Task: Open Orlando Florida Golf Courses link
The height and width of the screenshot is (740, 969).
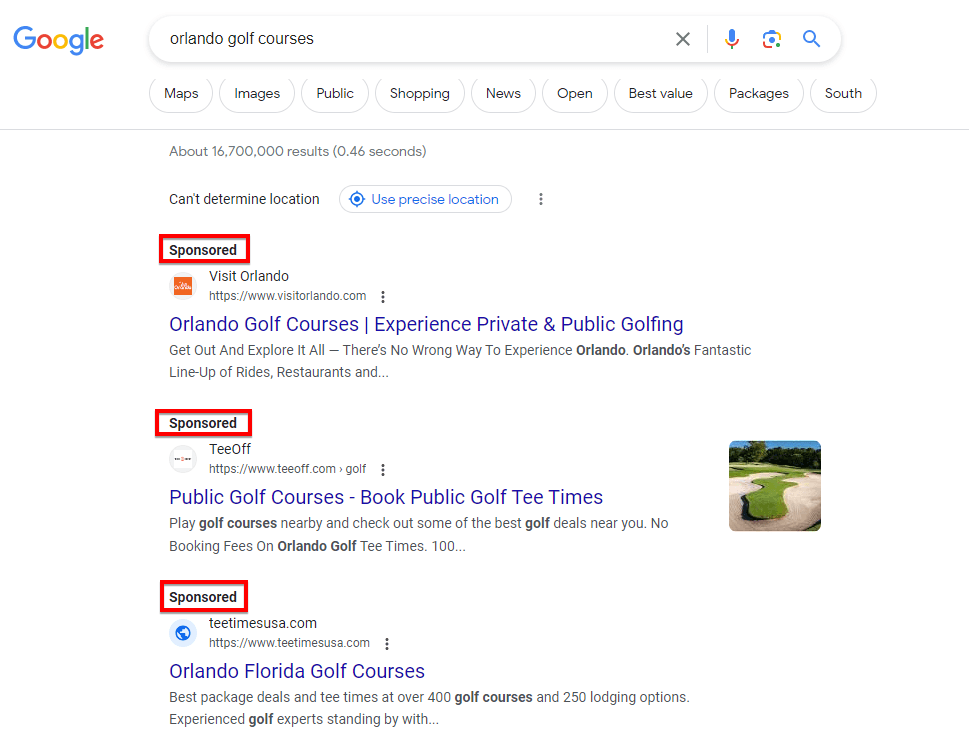Action: (297, 671)
